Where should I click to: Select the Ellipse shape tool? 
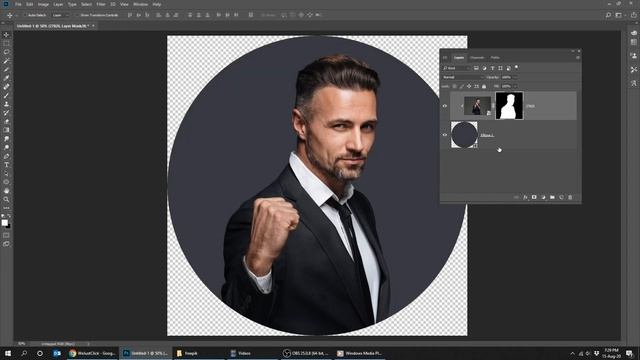click(x=6, y=182)
